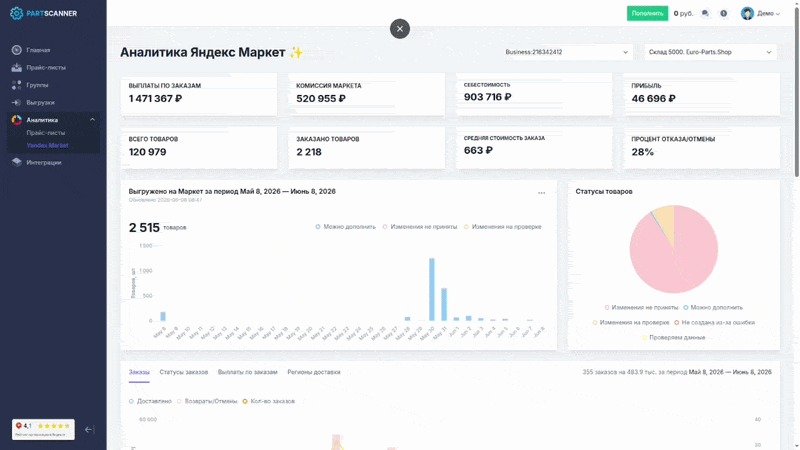Screen dimensions: 800x450
Task: Click the green Пополнить button
Action: click(647, 13)
